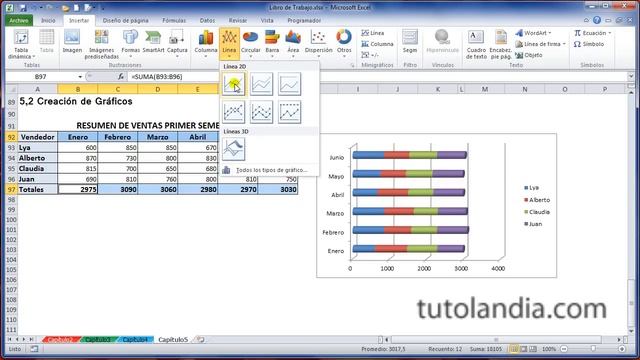Click the Objeto insert button

529,55
